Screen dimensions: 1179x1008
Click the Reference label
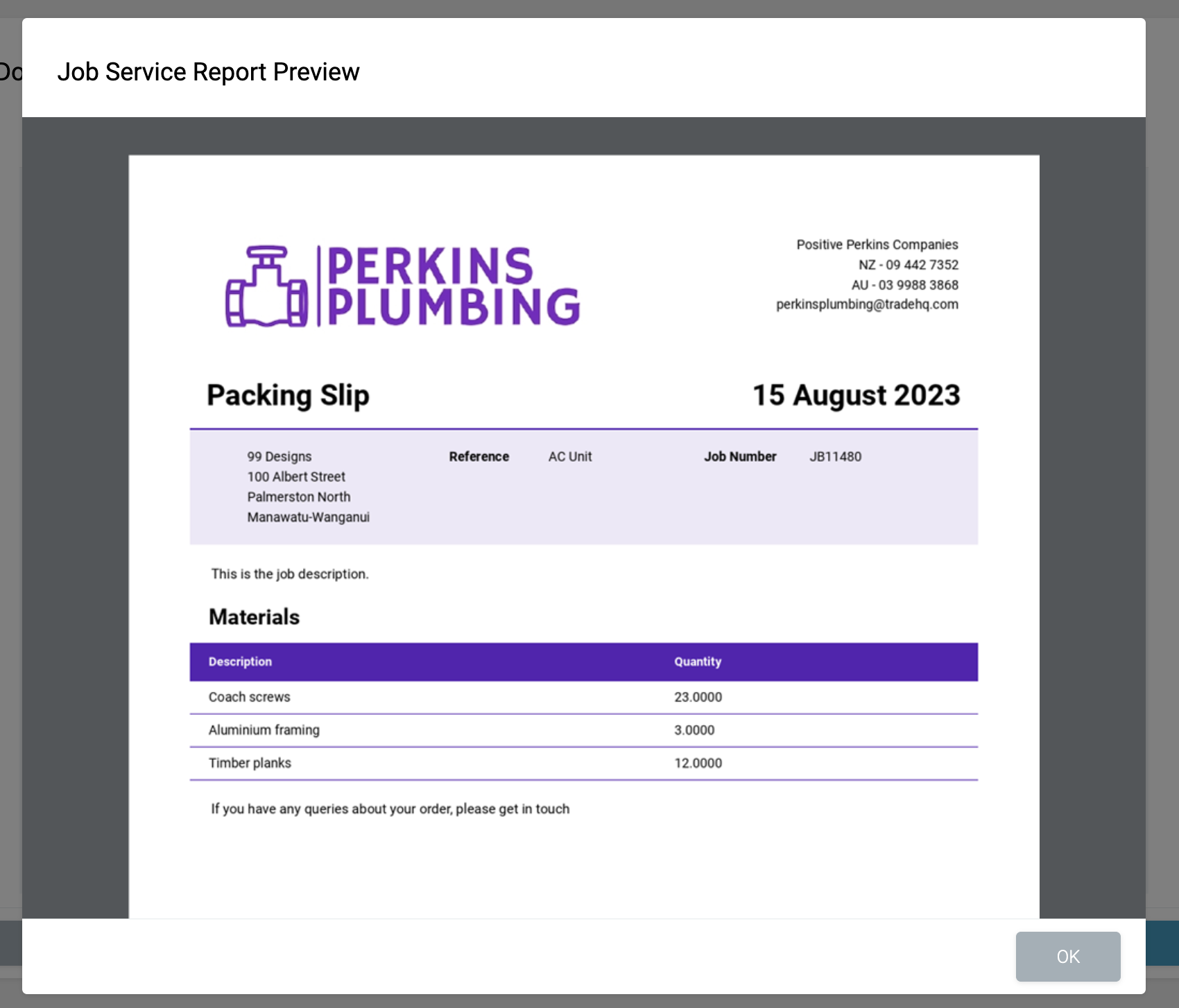(479, 456)
